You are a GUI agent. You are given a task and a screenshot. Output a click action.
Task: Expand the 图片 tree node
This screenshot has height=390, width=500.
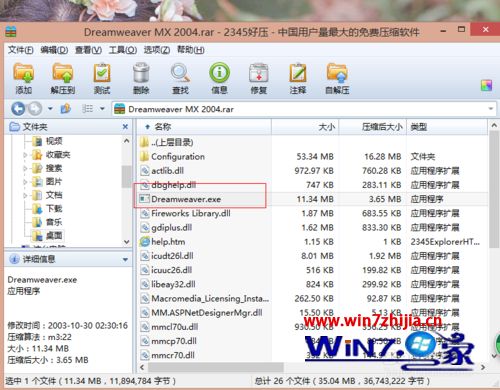25,182
